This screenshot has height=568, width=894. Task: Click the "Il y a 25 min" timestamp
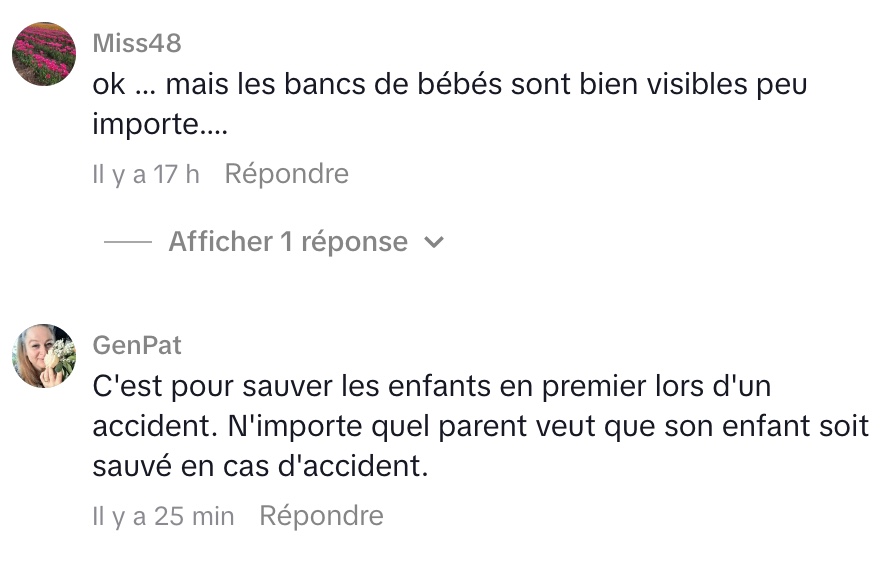[x=163, y=516]
